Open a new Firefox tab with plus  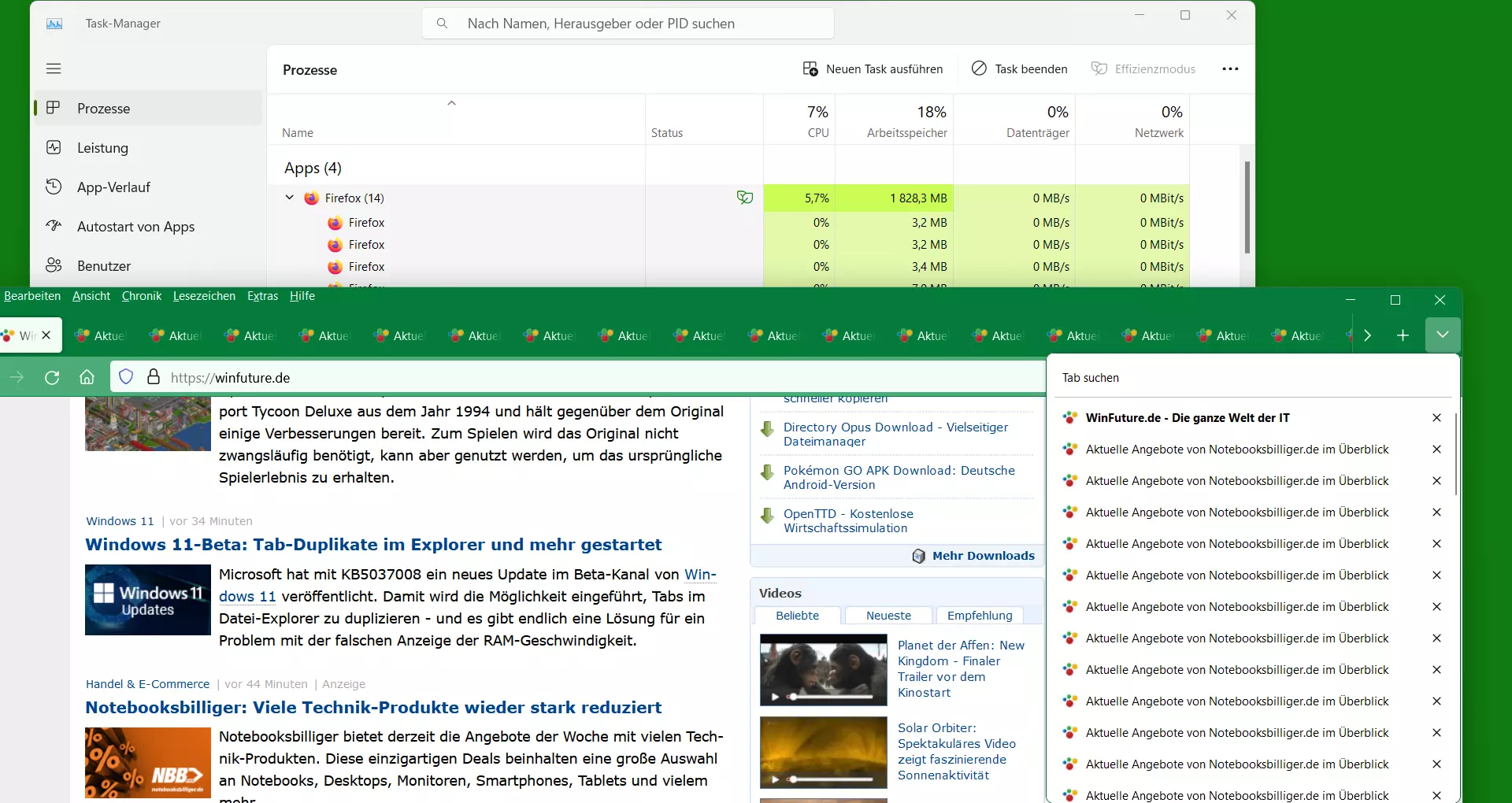(1403, 335)
